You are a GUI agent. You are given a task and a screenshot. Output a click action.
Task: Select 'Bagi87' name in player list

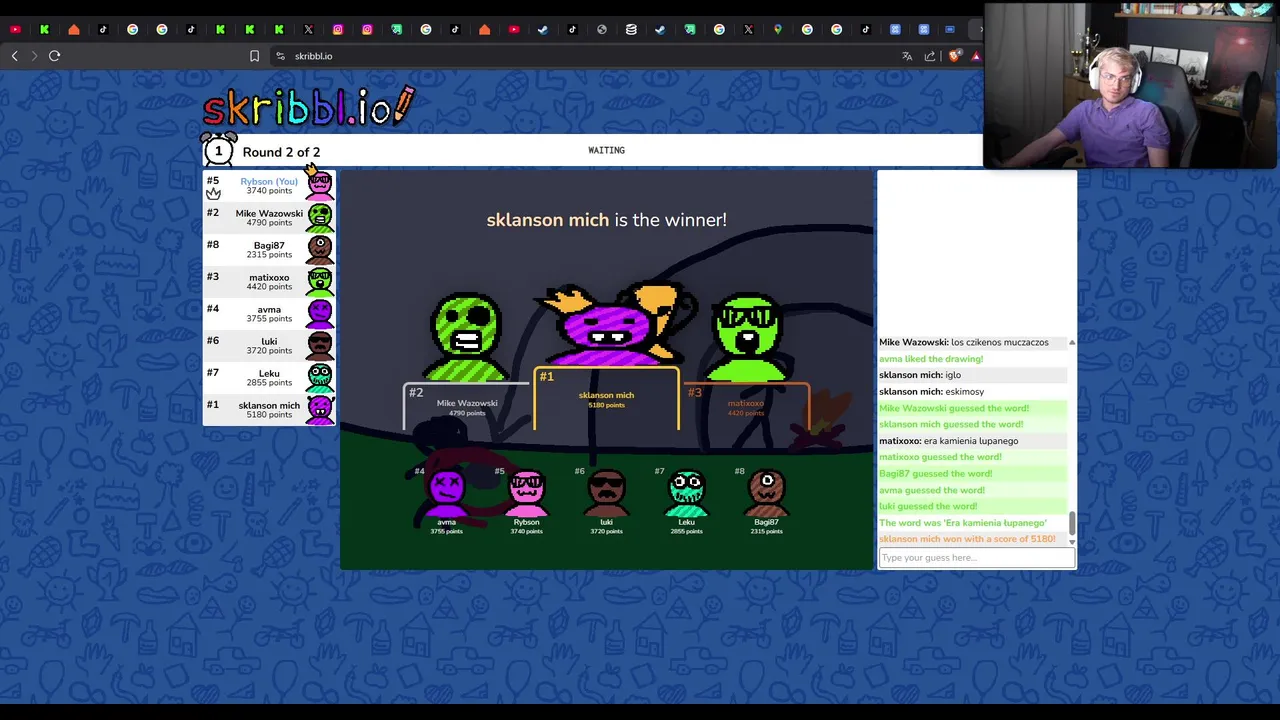pos(269,245)
